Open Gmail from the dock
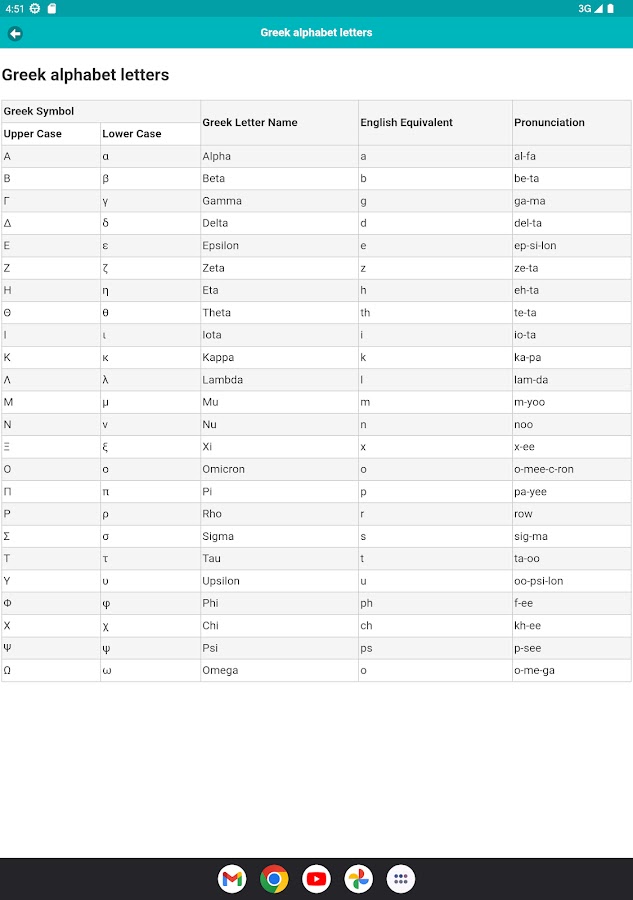Screen dimensions: 633x900 click(232, 879)
